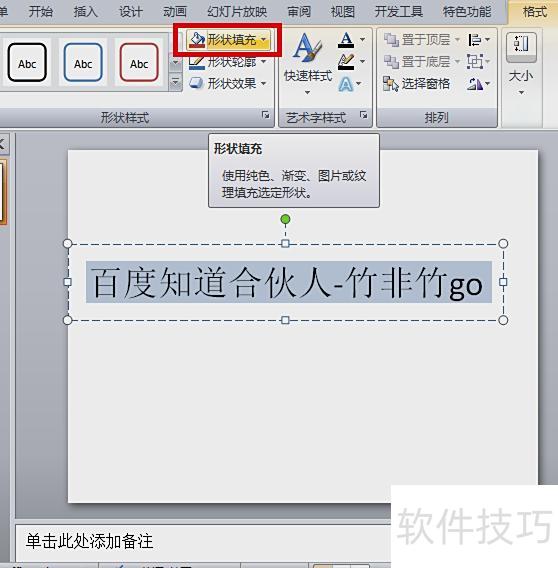Apply the red outline Abc shape style
Image resolution: width=558 pixels, height=568 pixels.
tap(139, 62)
